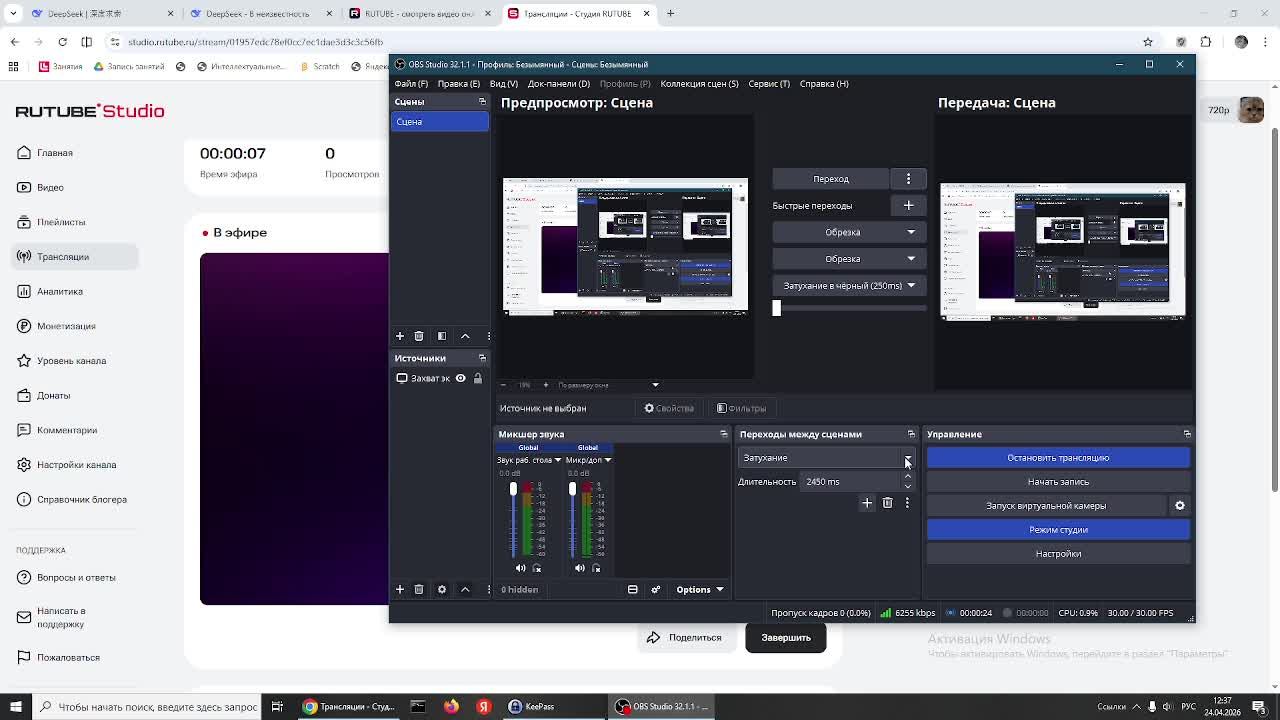Open the Scene Collection menu
Screen dimensions: 1280x720
(699, 84)
